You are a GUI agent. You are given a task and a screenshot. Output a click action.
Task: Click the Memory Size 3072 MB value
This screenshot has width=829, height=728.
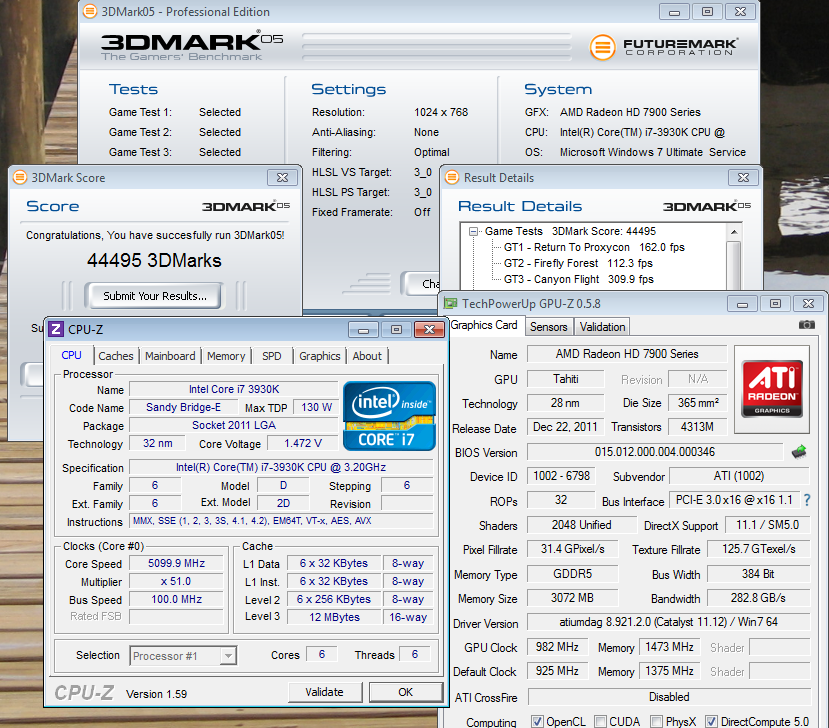(572, 598)
